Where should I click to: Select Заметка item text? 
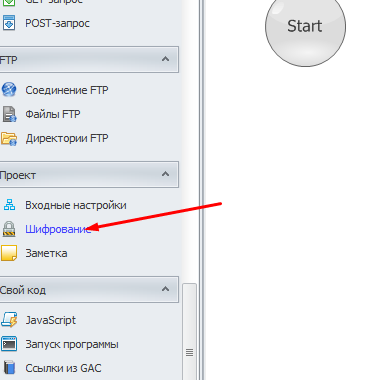[46, 253]
